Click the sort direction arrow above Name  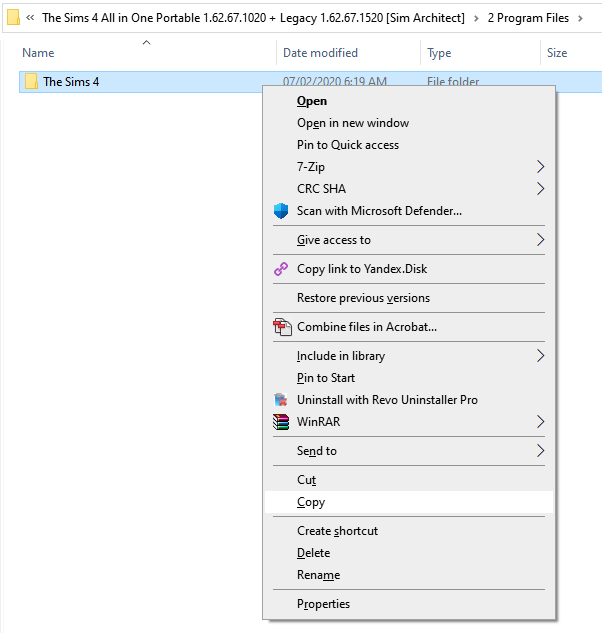147,42
